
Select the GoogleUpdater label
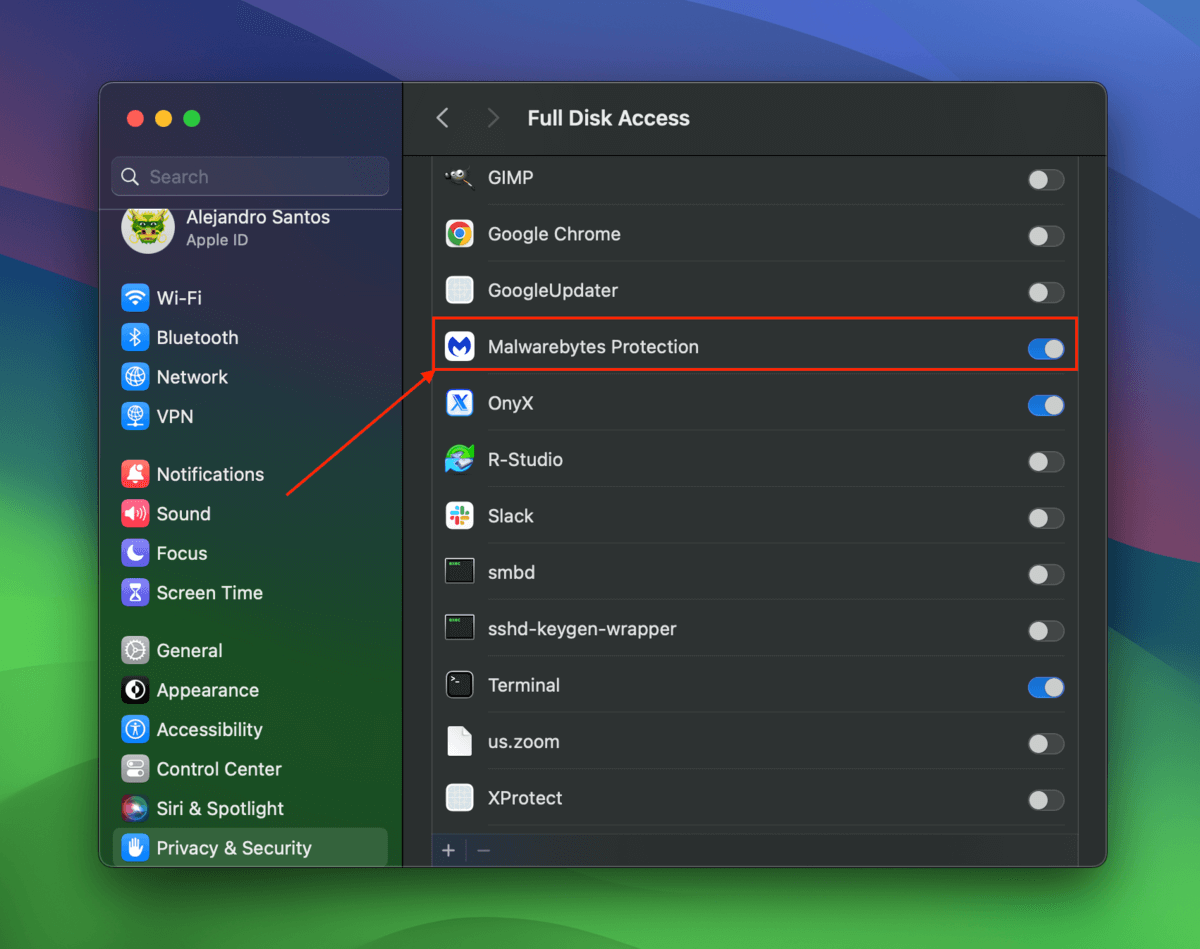pyautogui.click(x=553, y=291)
